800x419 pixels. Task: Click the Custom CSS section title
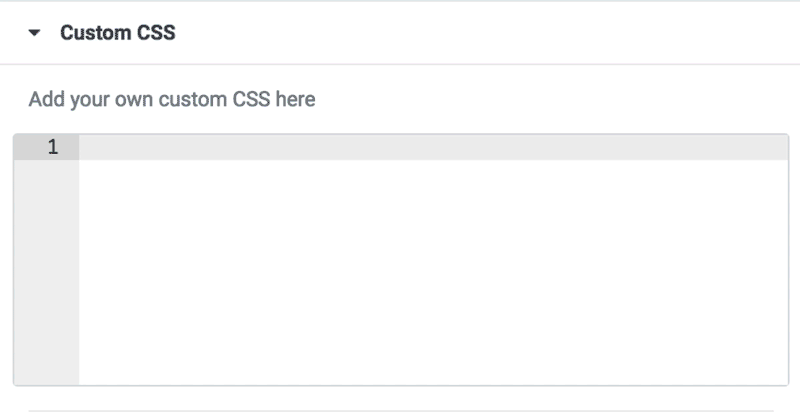pyautogui.click(x=117, y=33)
